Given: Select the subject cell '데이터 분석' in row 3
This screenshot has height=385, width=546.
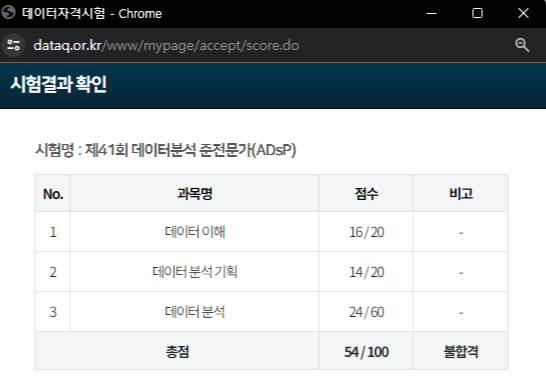Looking at the screenshot, I should click(195, 312).
